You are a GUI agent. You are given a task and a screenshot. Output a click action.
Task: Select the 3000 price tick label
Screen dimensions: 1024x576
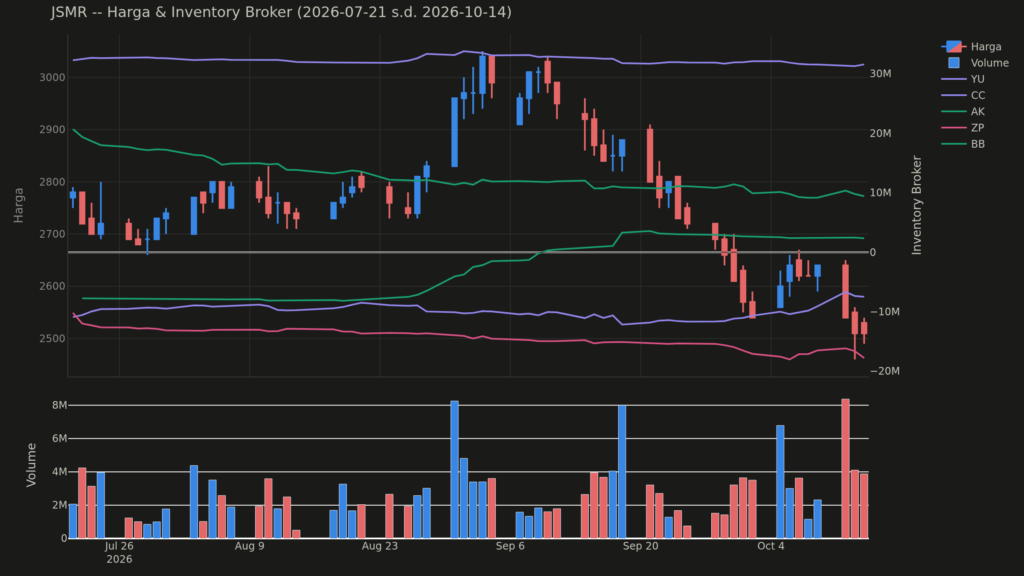pyautogui.click(x=52, y=77)
